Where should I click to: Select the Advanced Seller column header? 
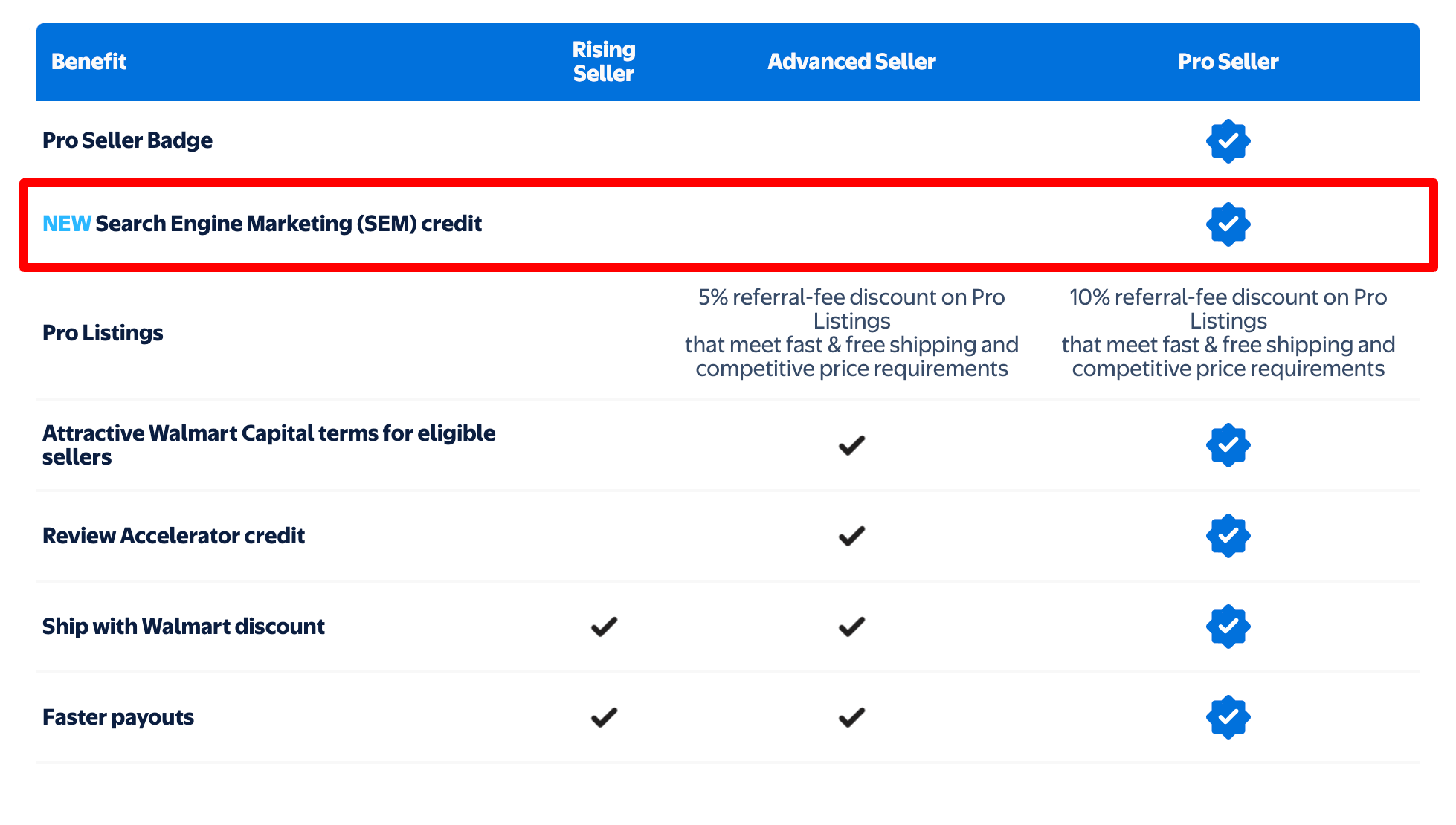(851, 62)
